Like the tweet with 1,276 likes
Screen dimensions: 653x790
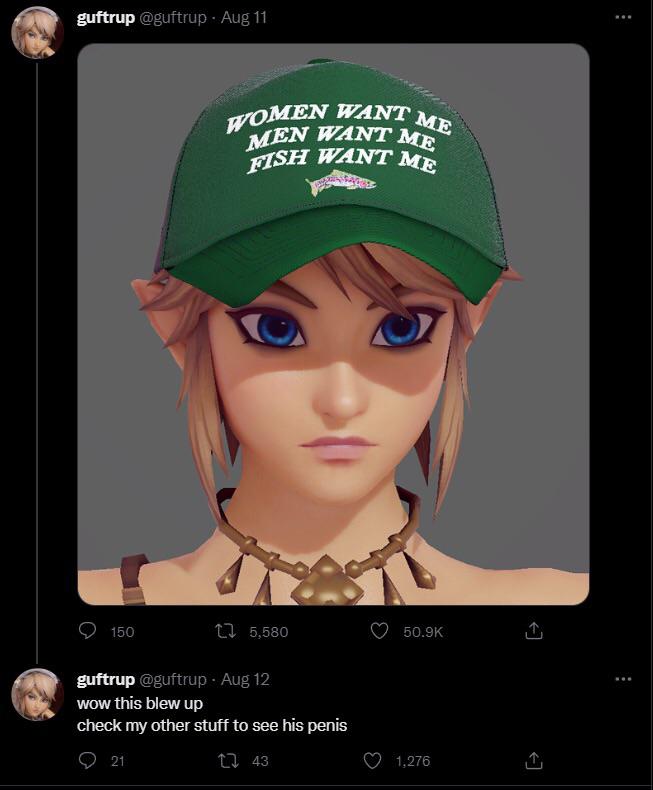click(372, 760)
